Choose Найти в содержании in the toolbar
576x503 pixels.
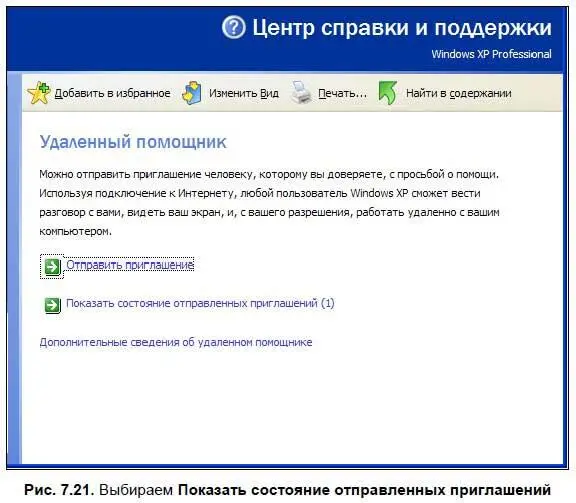458,93
